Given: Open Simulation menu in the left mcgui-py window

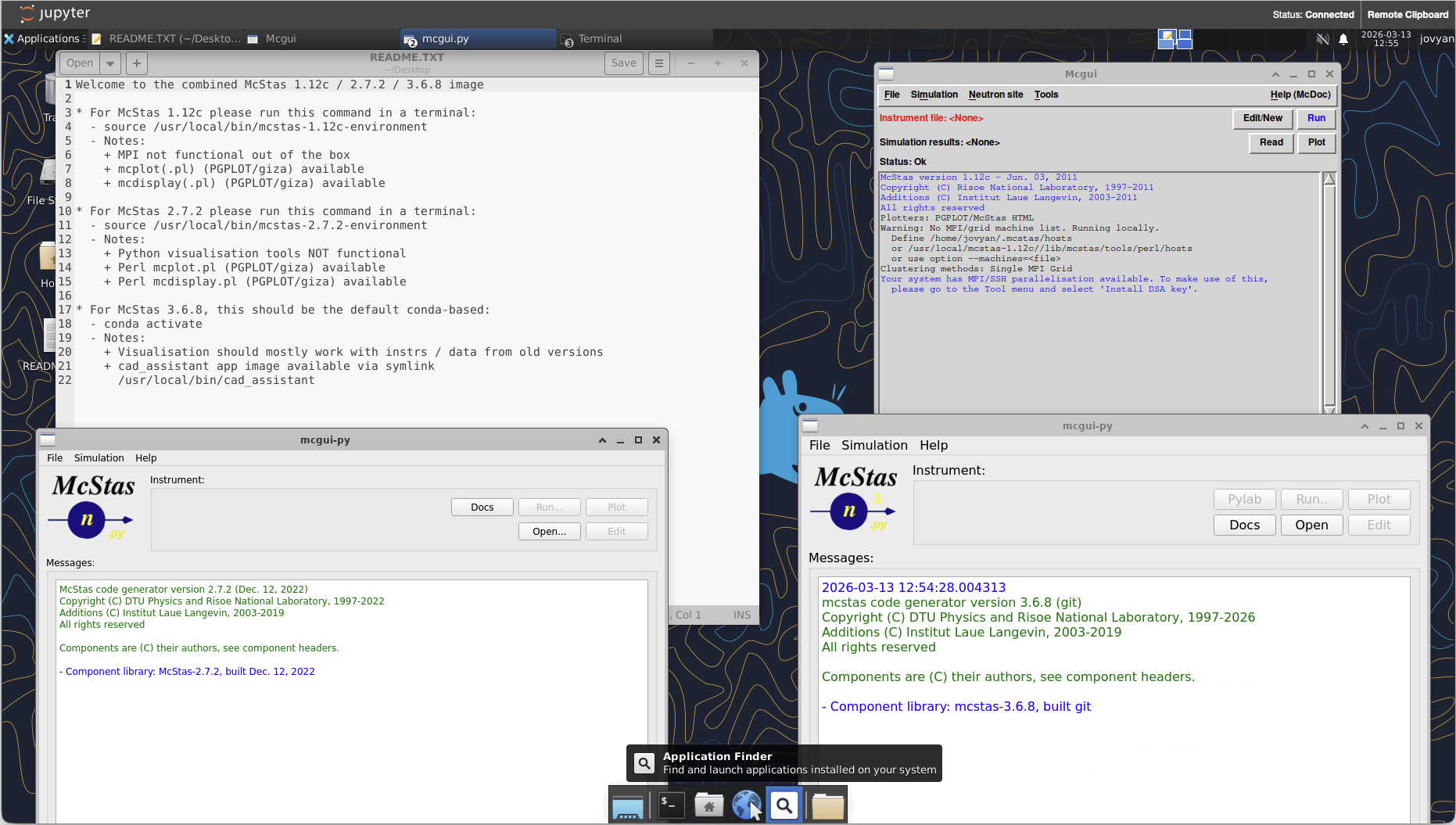Looking at the screenshot, I should coord(99,458).
